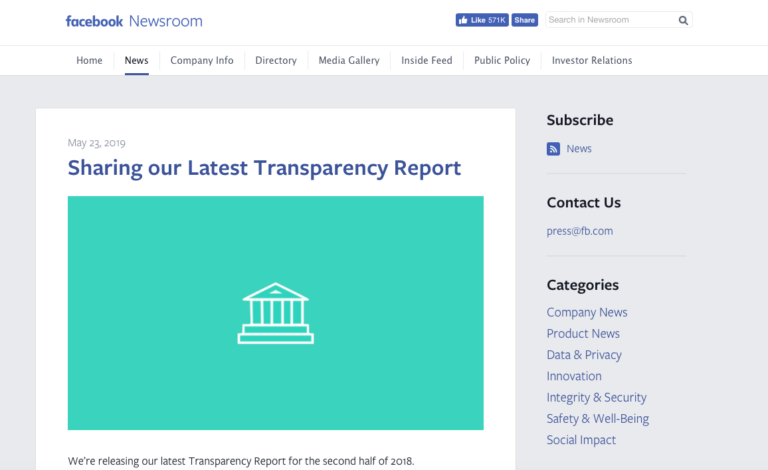
Task: Click the Subscribe heading
Action: click(580, 120)
